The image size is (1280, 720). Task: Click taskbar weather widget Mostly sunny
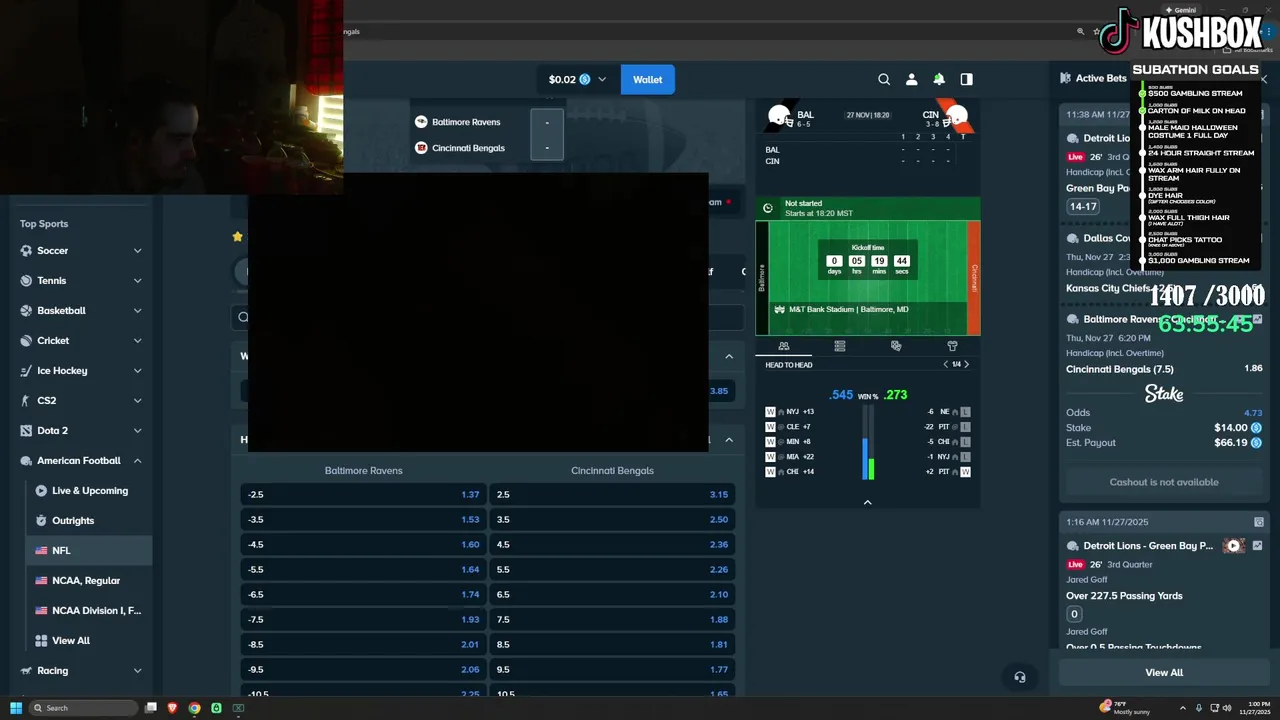tap(1126, 708)
